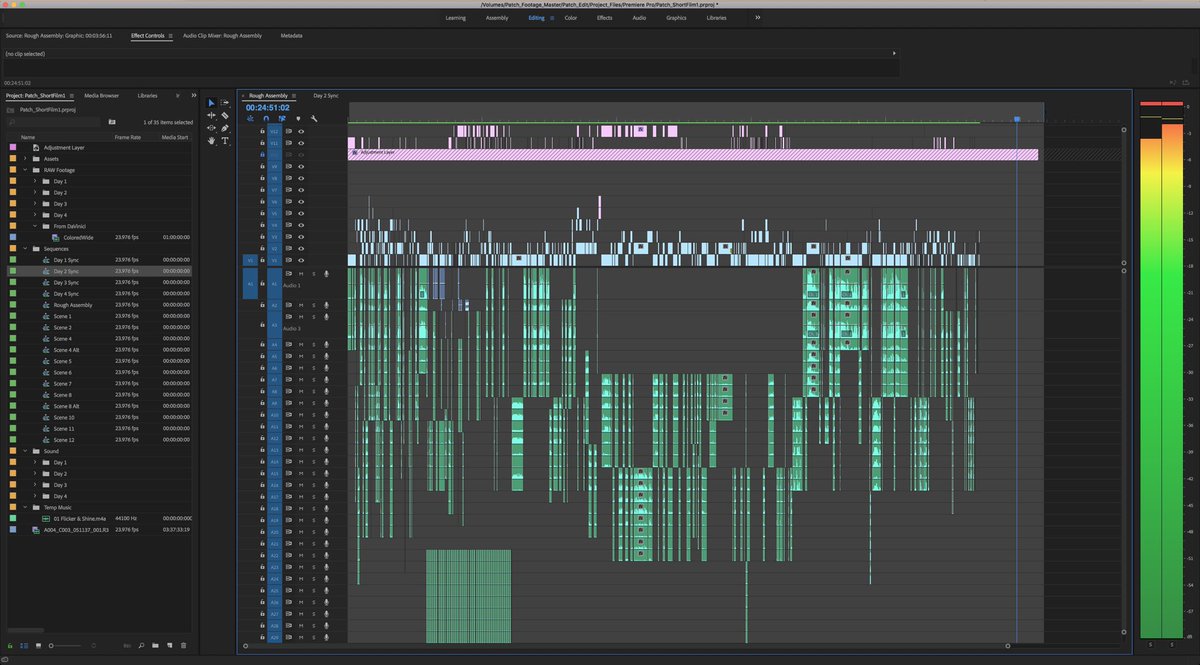The height and width of the screenshot is (665, 1200).
Task: Solo audio track A1
Action: pyautogui.click(x=313, y=273)
